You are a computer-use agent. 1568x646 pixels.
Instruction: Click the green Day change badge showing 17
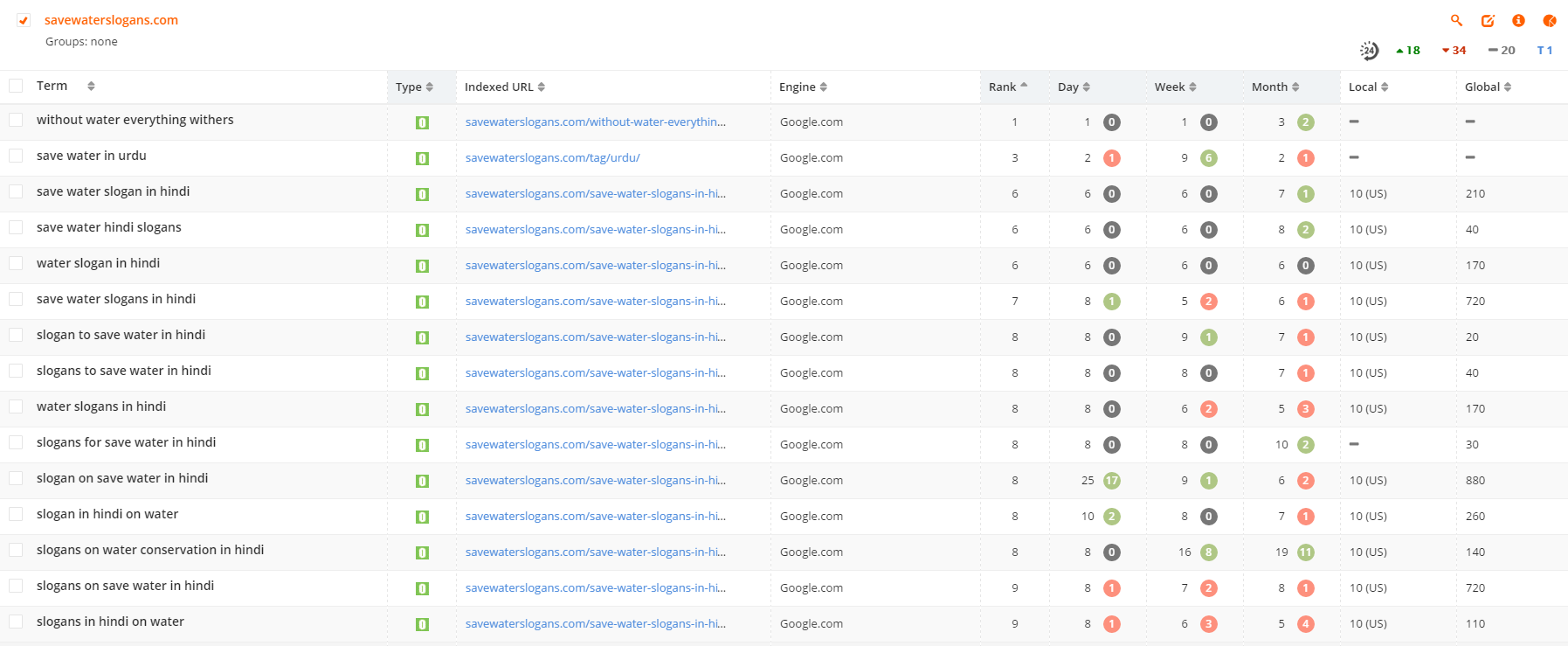[1112, 481]
